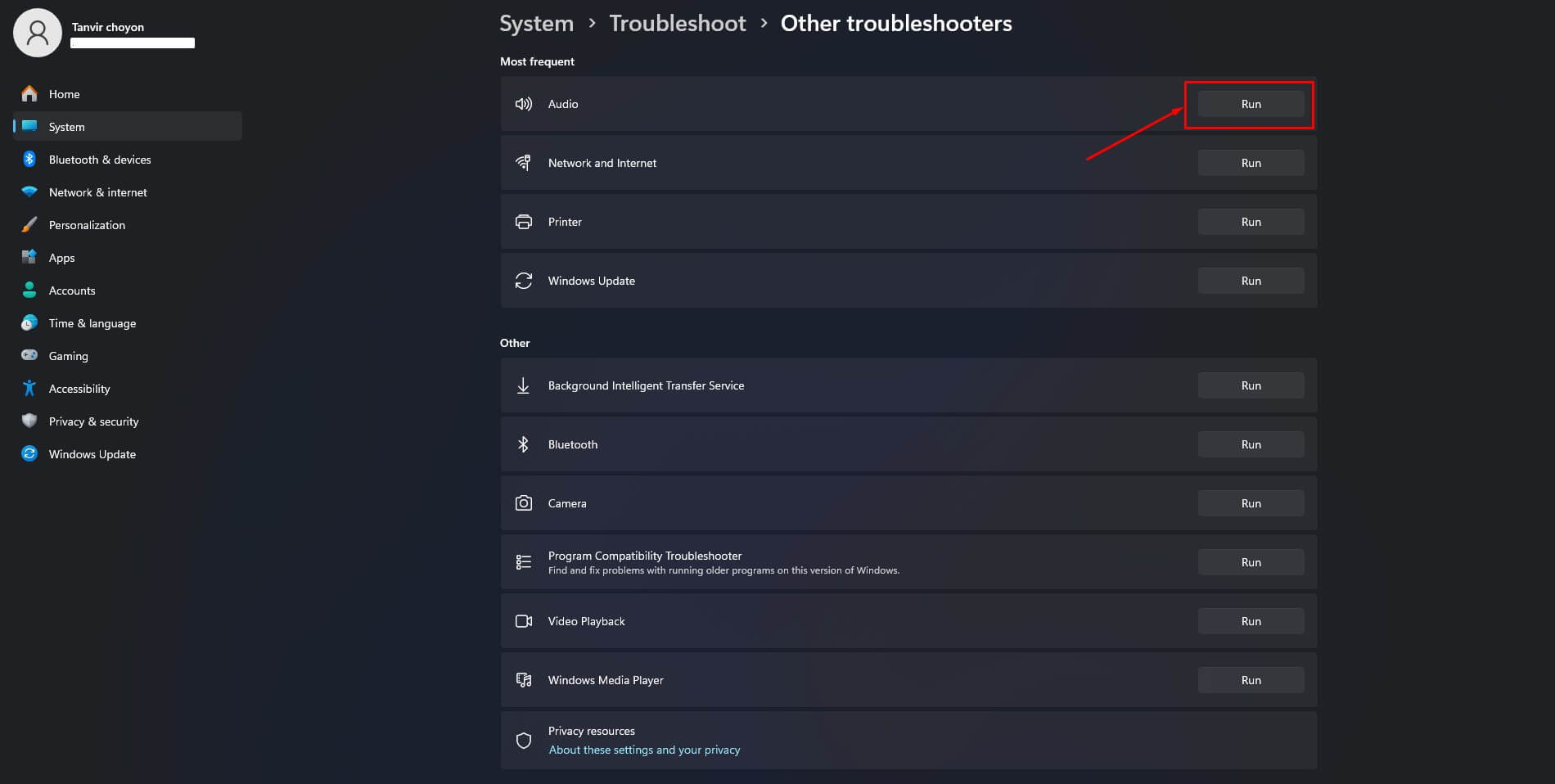This screenshot has width=1555, height=784.
Task: Click the Personalization paintbrush icon
Action: coord(29,225)
